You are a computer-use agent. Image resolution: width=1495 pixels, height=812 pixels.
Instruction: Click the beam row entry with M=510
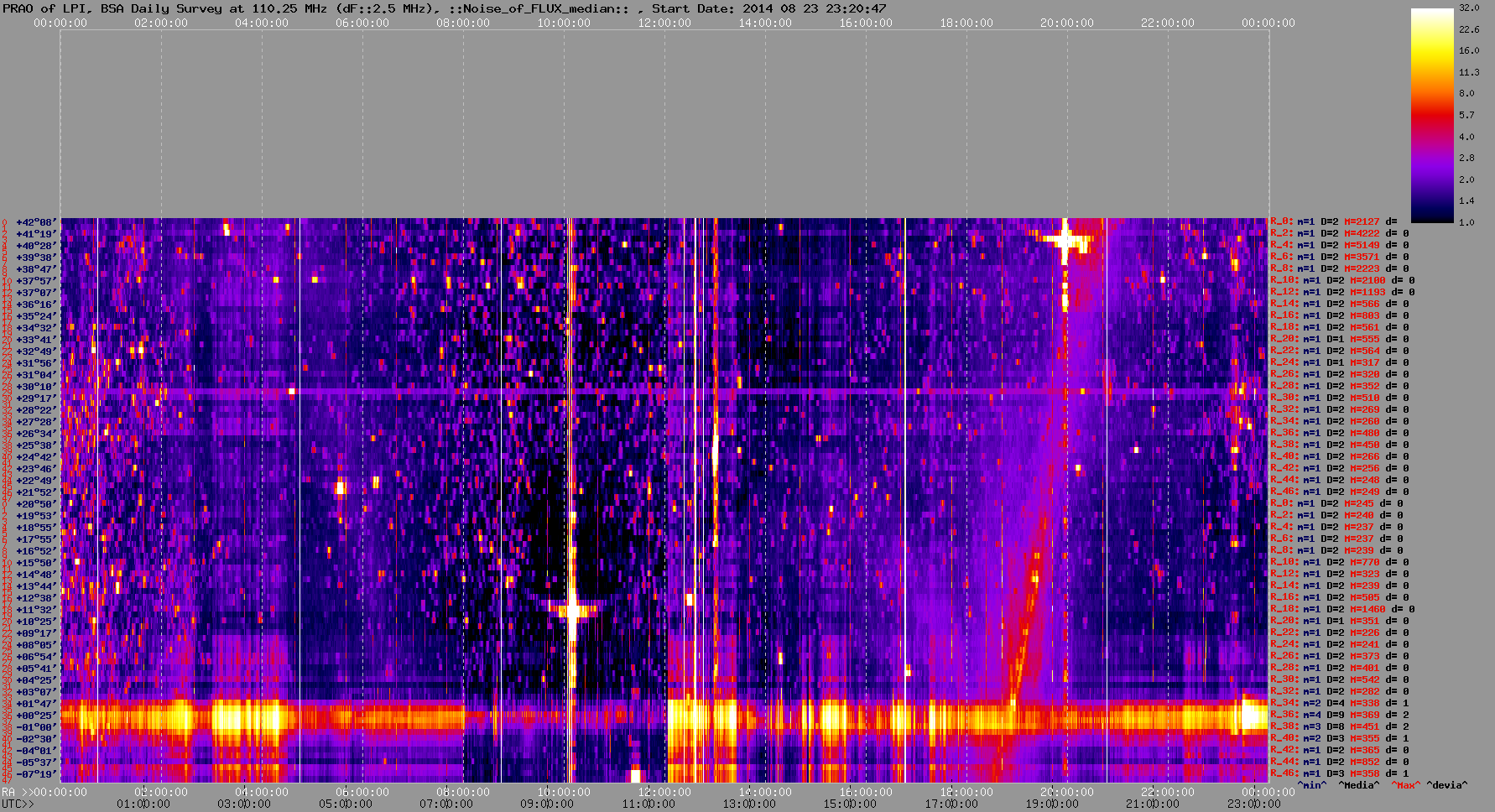pyautogui.click(x=1340, y=398)
